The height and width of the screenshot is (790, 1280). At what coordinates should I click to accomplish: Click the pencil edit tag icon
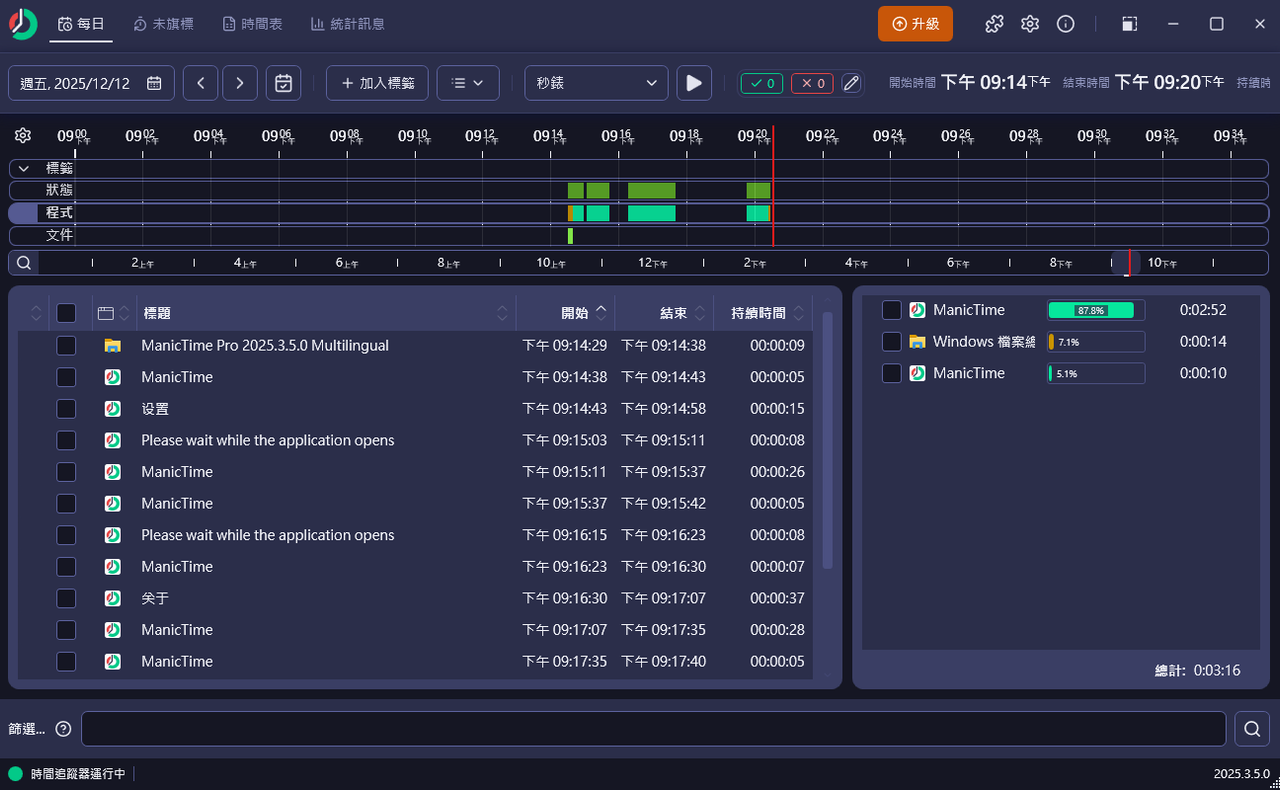[851, 83]
